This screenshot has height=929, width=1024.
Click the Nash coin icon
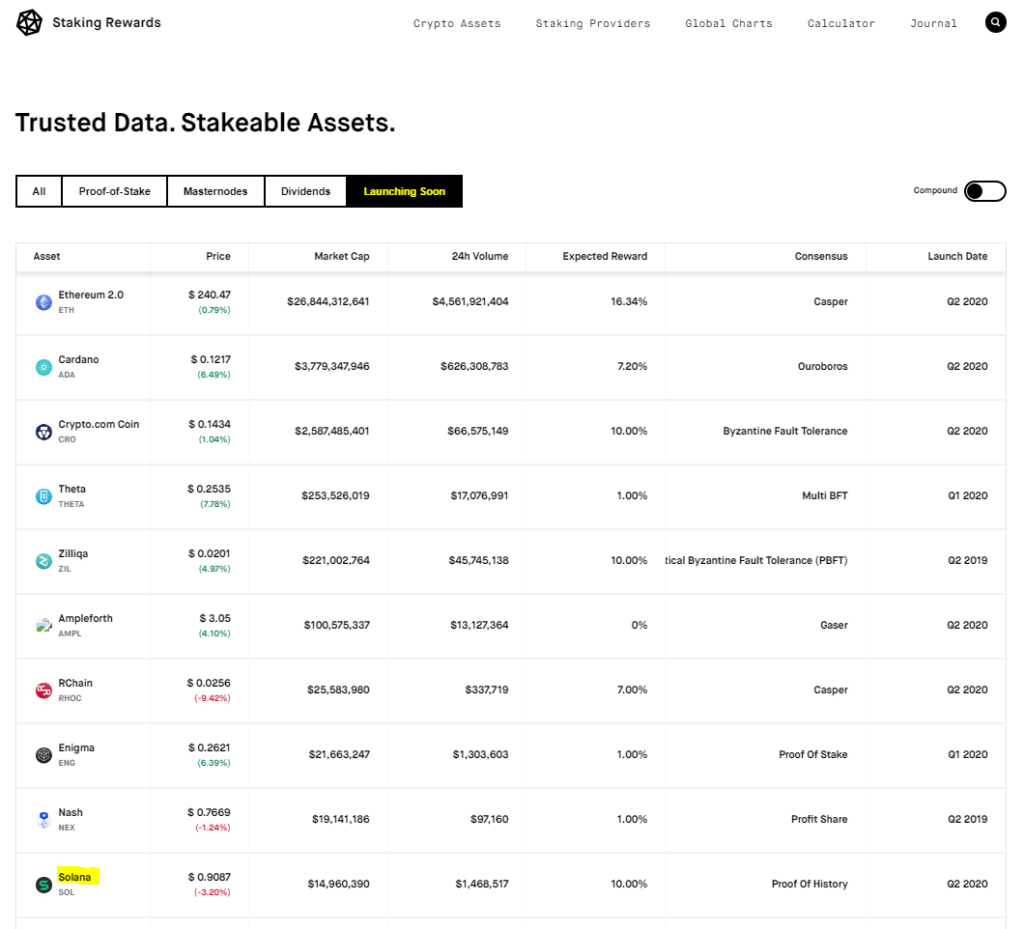tap(44, 819)
